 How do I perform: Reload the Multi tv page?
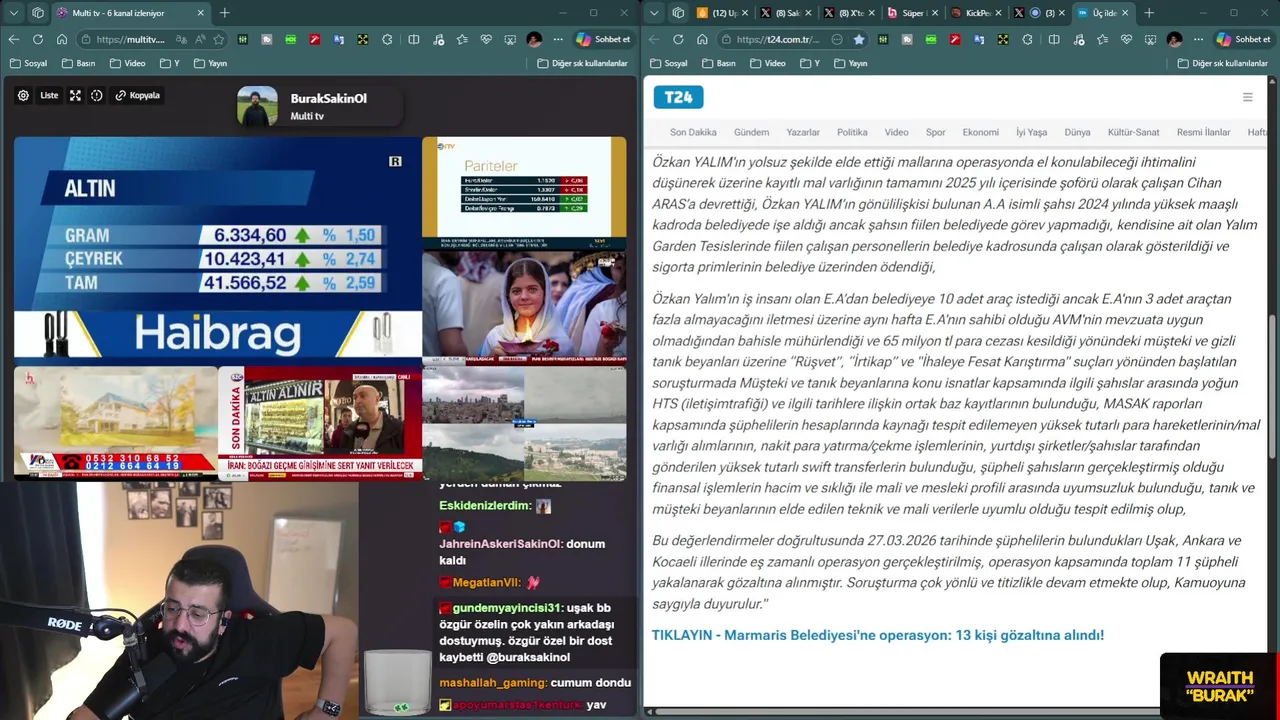coord(37,39)
